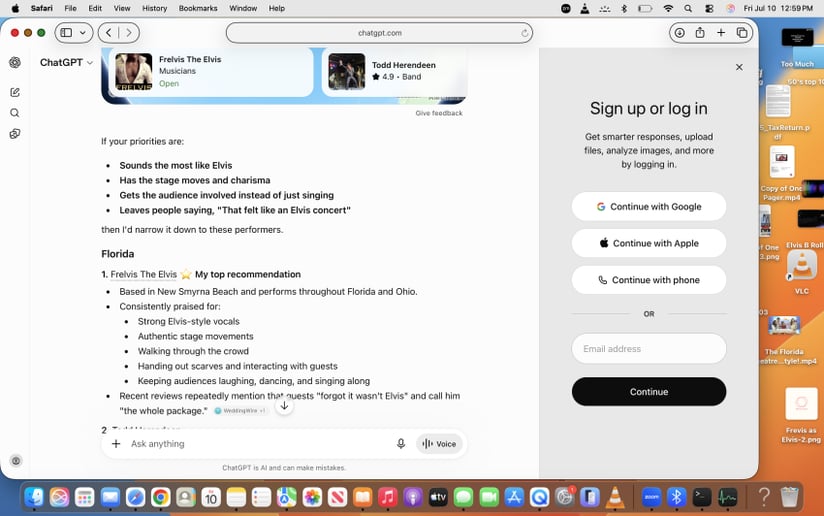The width and height of the screenshot is (824, 516).
Task: Open the search chats magnifier icon
Action: pyautogui.click(x=15, y=113)
